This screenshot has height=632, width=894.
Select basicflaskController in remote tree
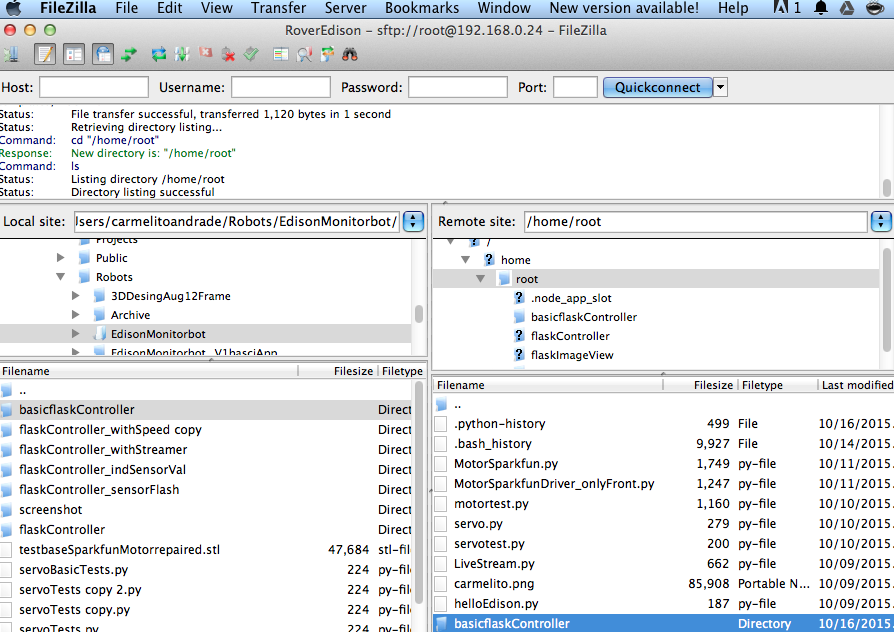pos(583,317)
